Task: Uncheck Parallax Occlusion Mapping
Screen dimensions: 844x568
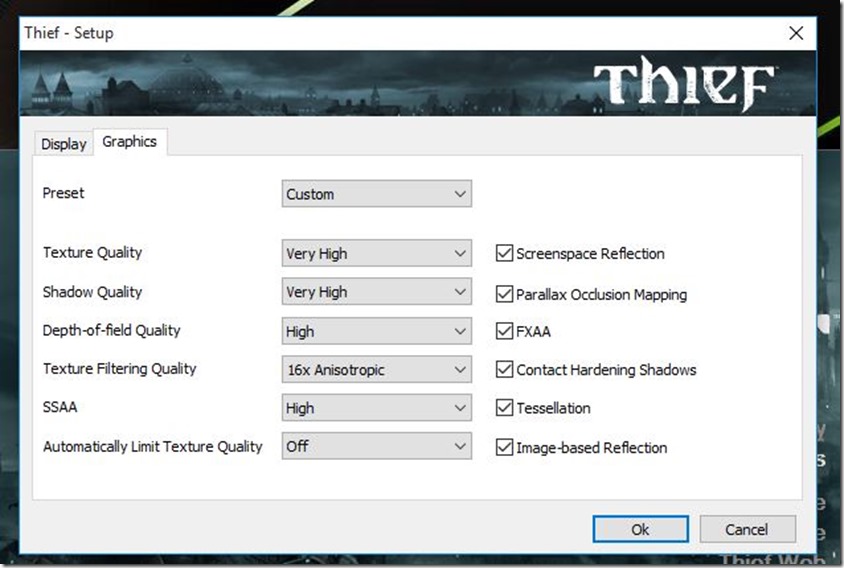Action: tap(504, 294)
